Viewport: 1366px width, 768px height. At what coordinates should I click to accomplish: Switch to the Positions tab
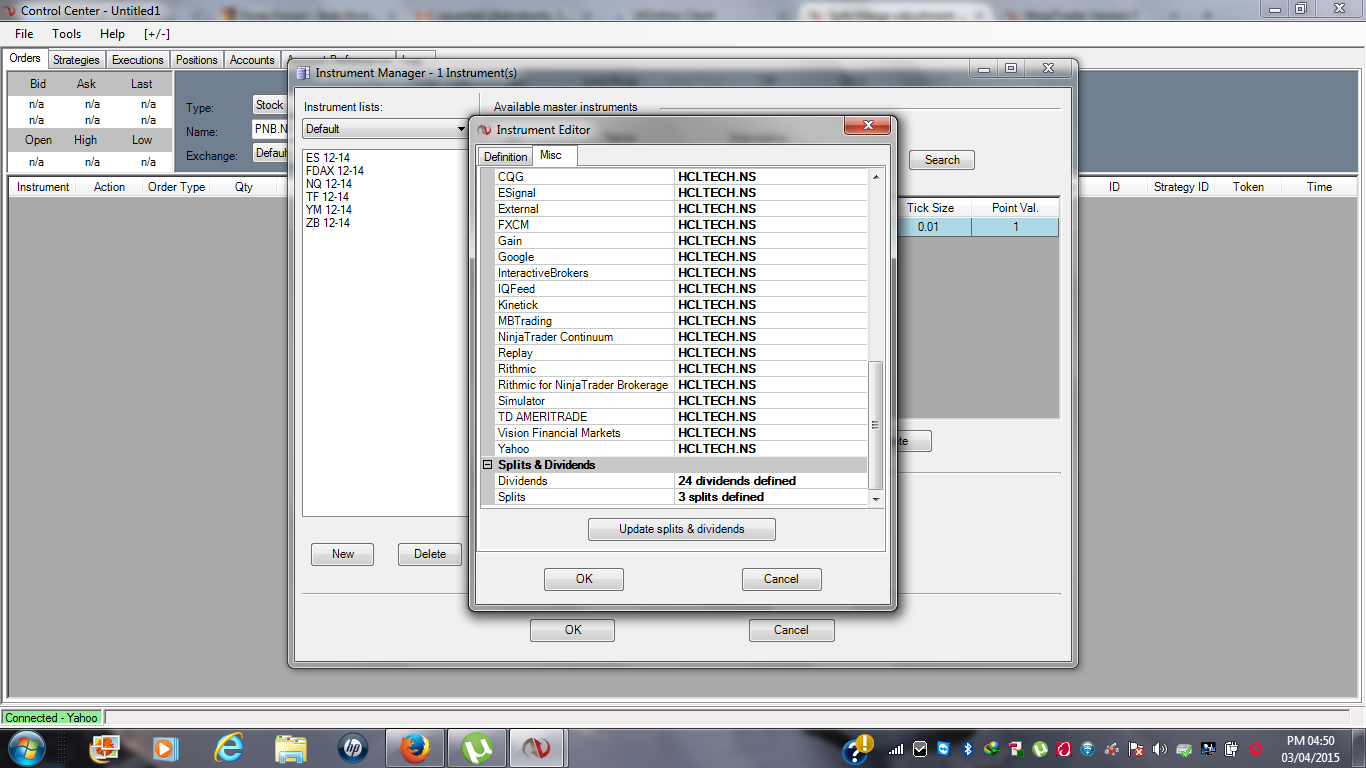click(196, 60)
